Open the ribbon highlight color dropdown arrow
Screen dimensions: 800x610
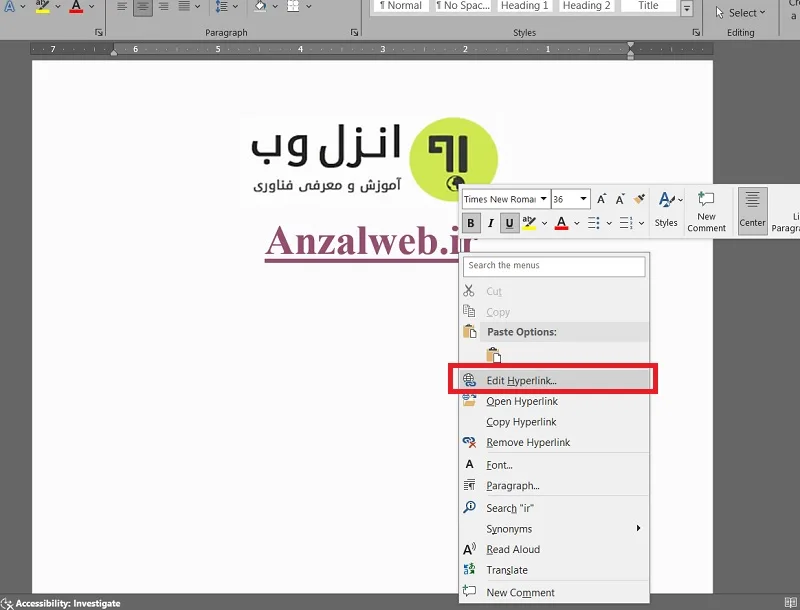tap(57, 6)
